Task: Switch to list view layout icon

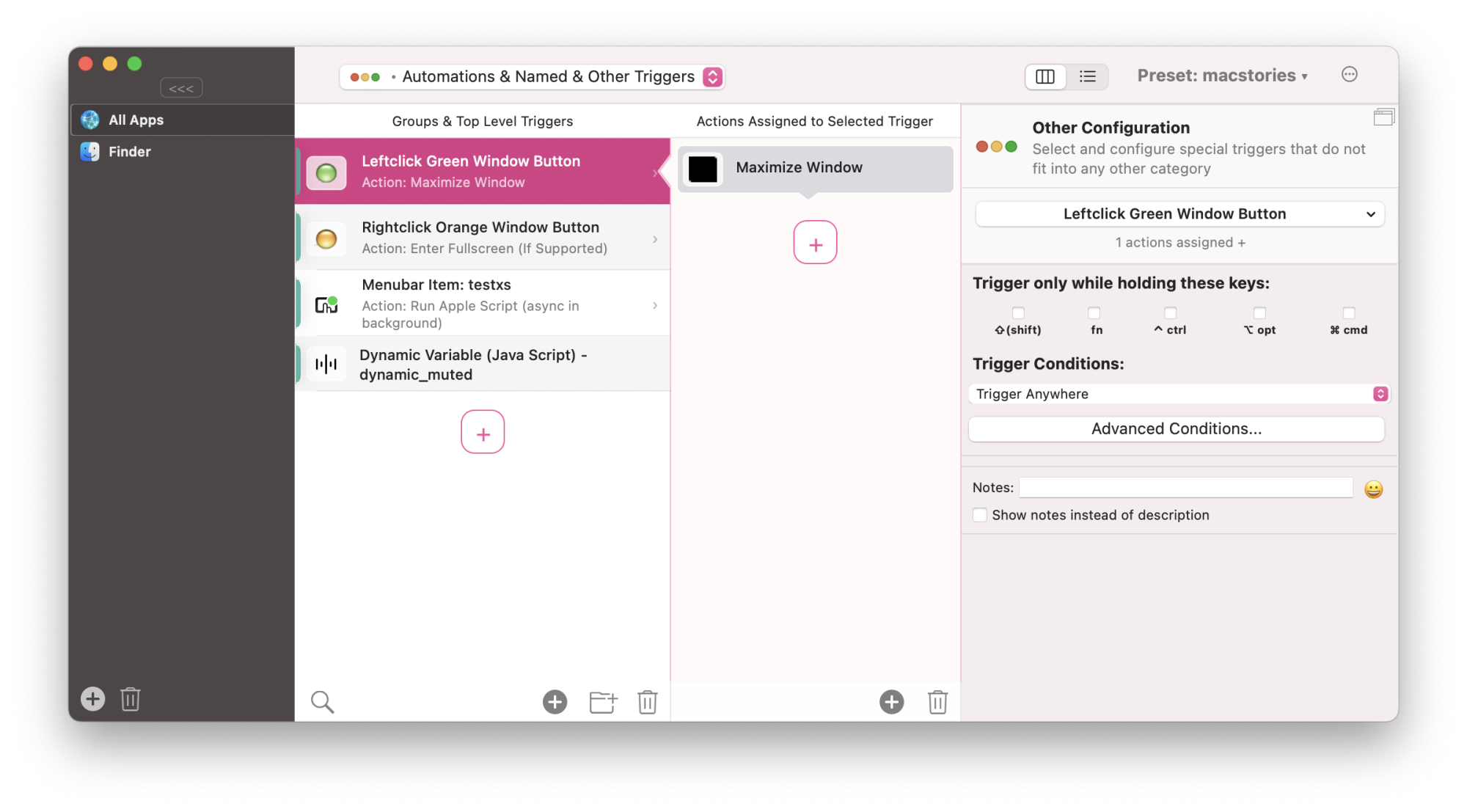Action: 1087,76
